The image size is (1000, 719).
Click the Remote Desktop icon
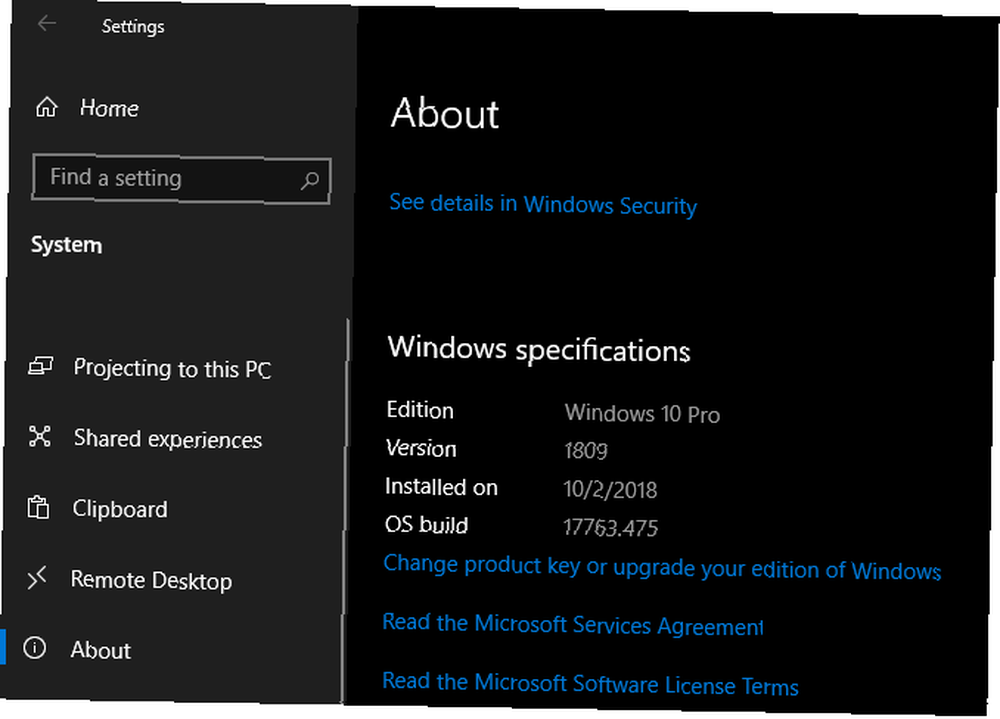(37, 577)
